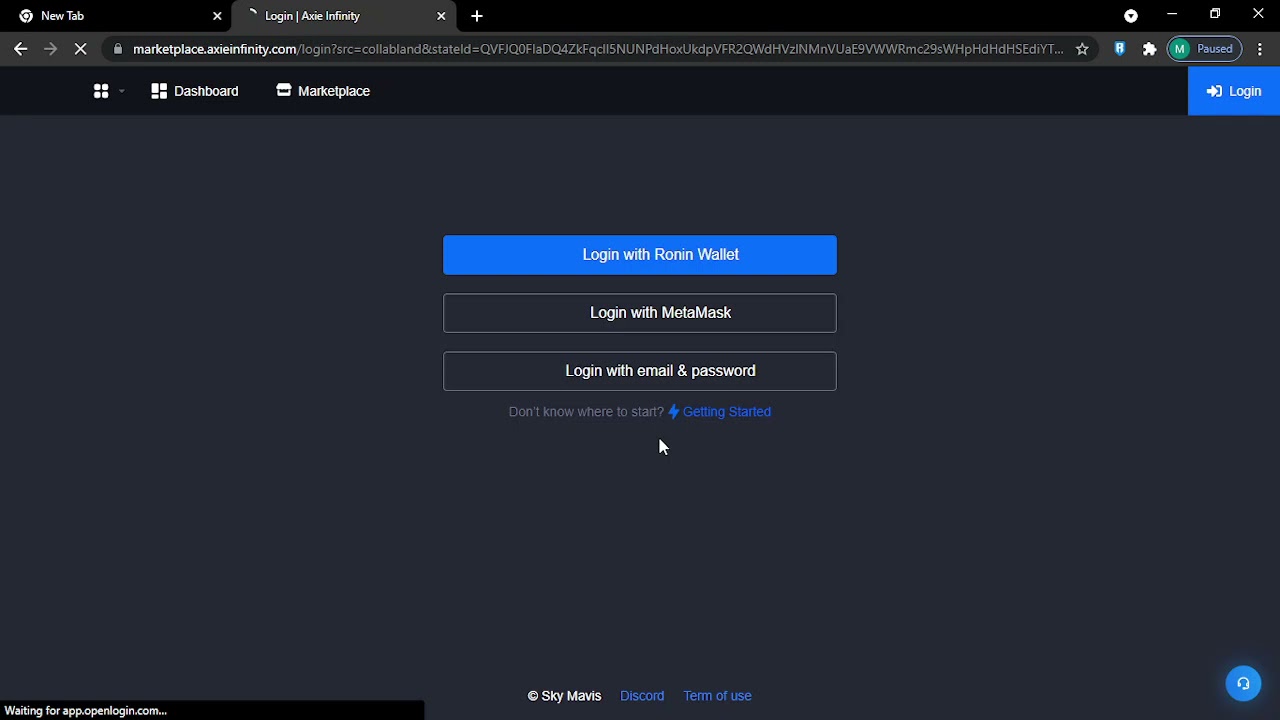Go to Dashboard in navigation bar
Screen dimensions: 1280x720
[195, 91]
